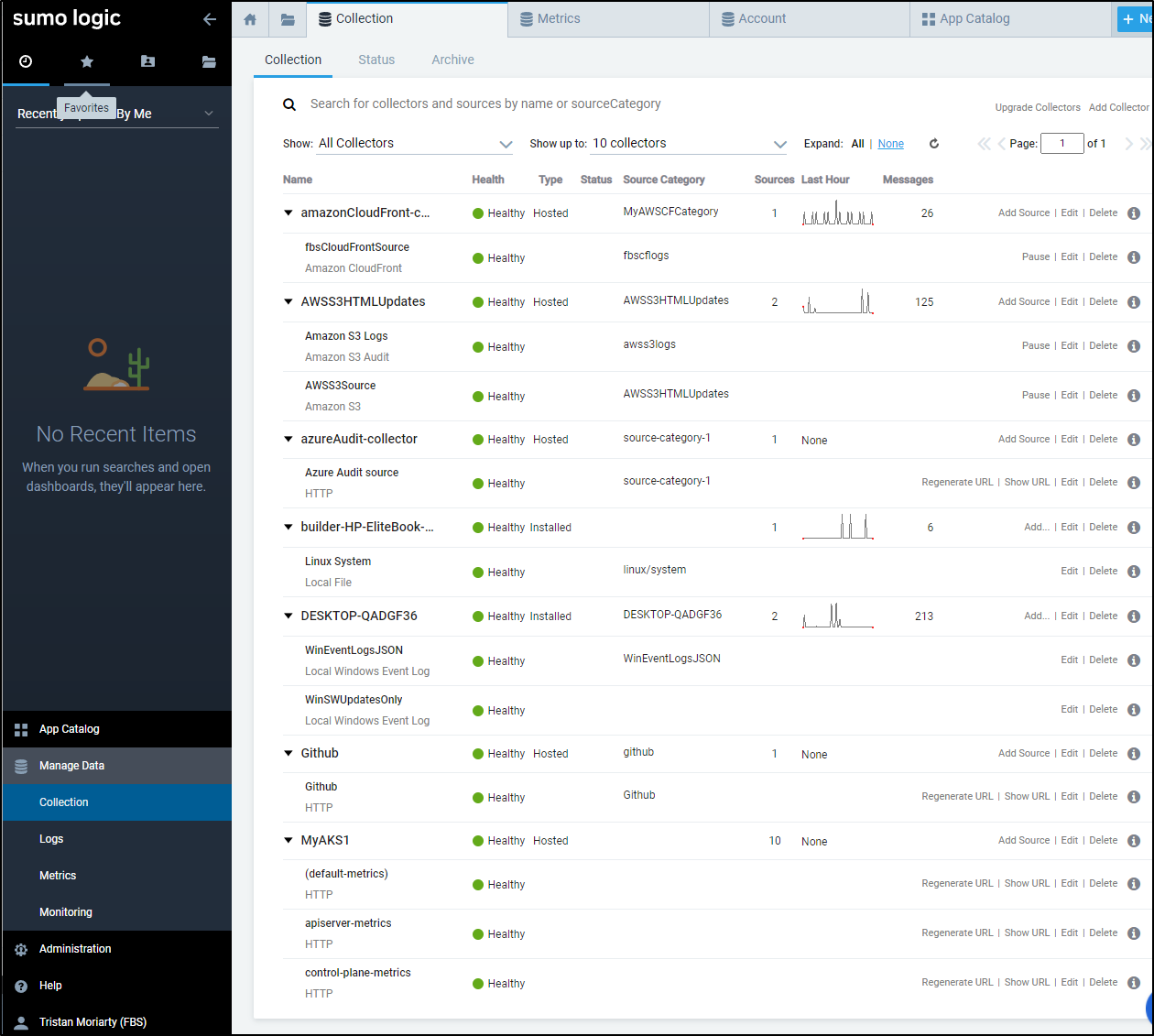Image resolution: width=1154 pixels, height=1036 pixels.
Task: Open the Library folder icon in sidebar
Action: 209,61
